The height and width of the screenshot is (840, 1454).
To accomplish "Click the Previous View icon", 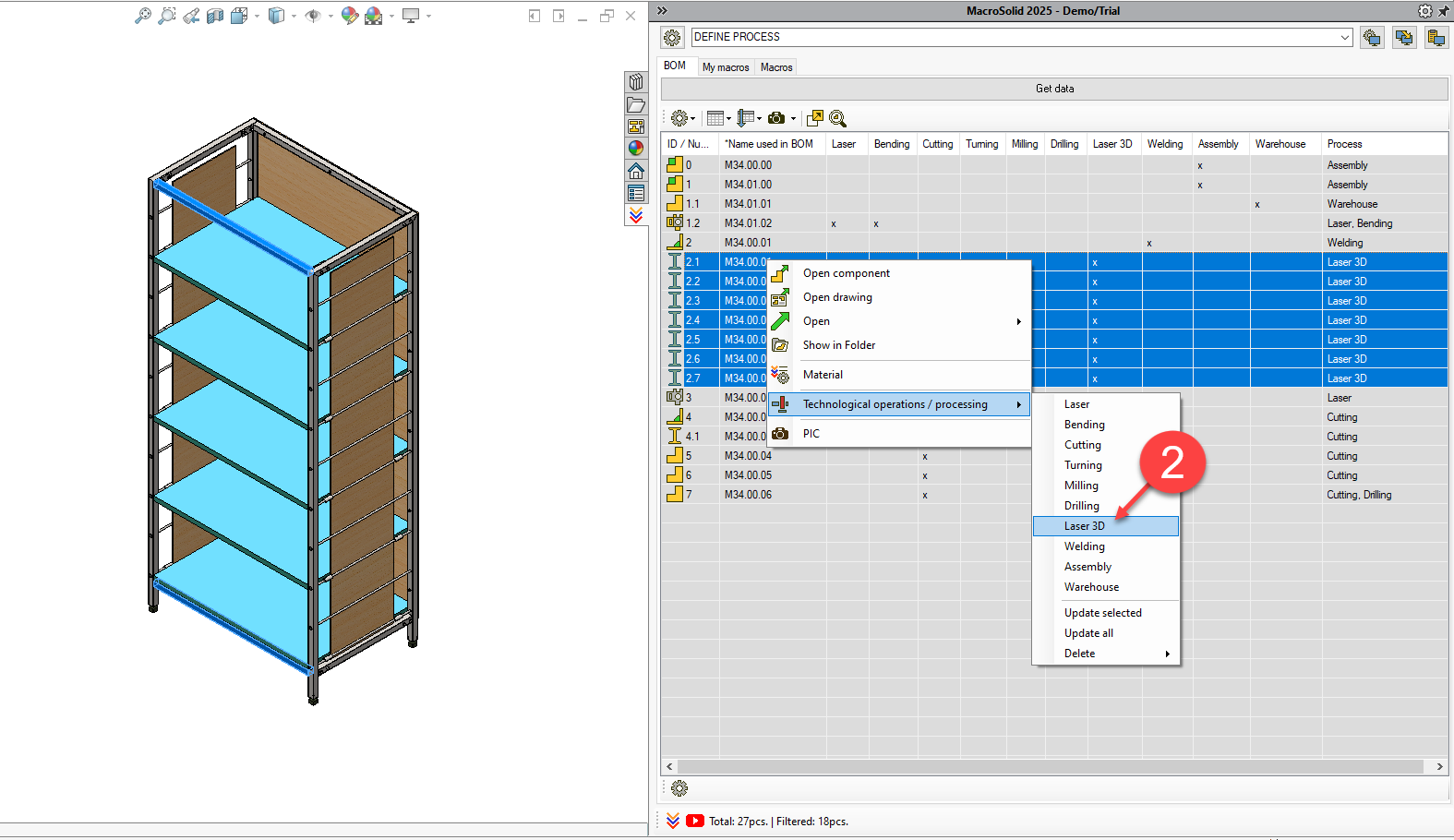I will tap(191, 16).
